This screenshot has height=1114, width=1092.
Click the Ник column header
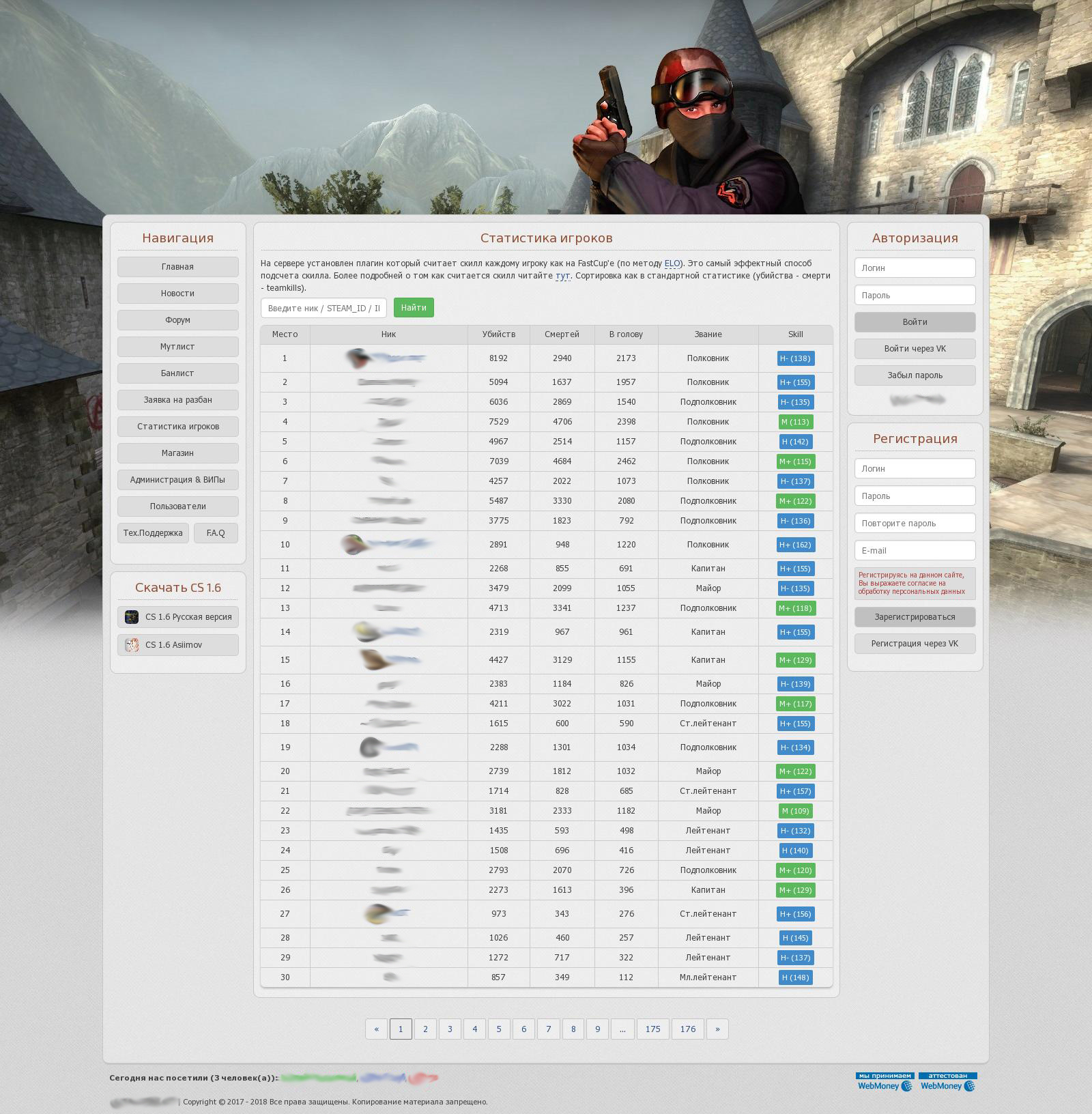389,334
